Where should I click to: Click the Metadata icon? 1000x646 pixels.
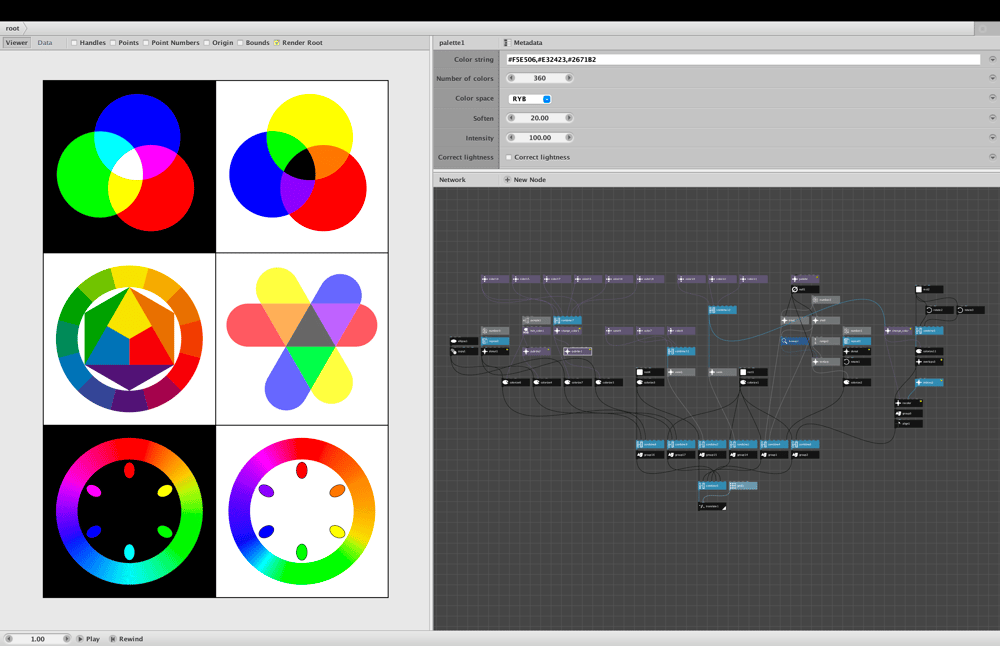click(506, 43)
